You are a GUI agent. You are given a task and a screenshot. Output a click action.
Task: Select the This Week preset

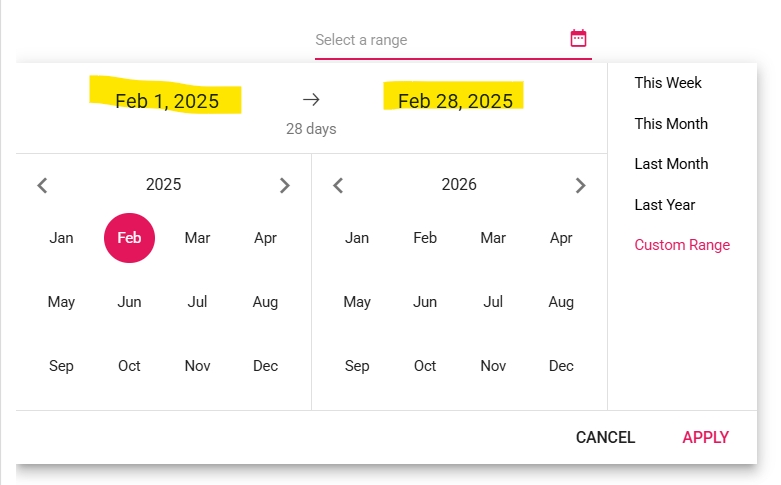point(668,83)
